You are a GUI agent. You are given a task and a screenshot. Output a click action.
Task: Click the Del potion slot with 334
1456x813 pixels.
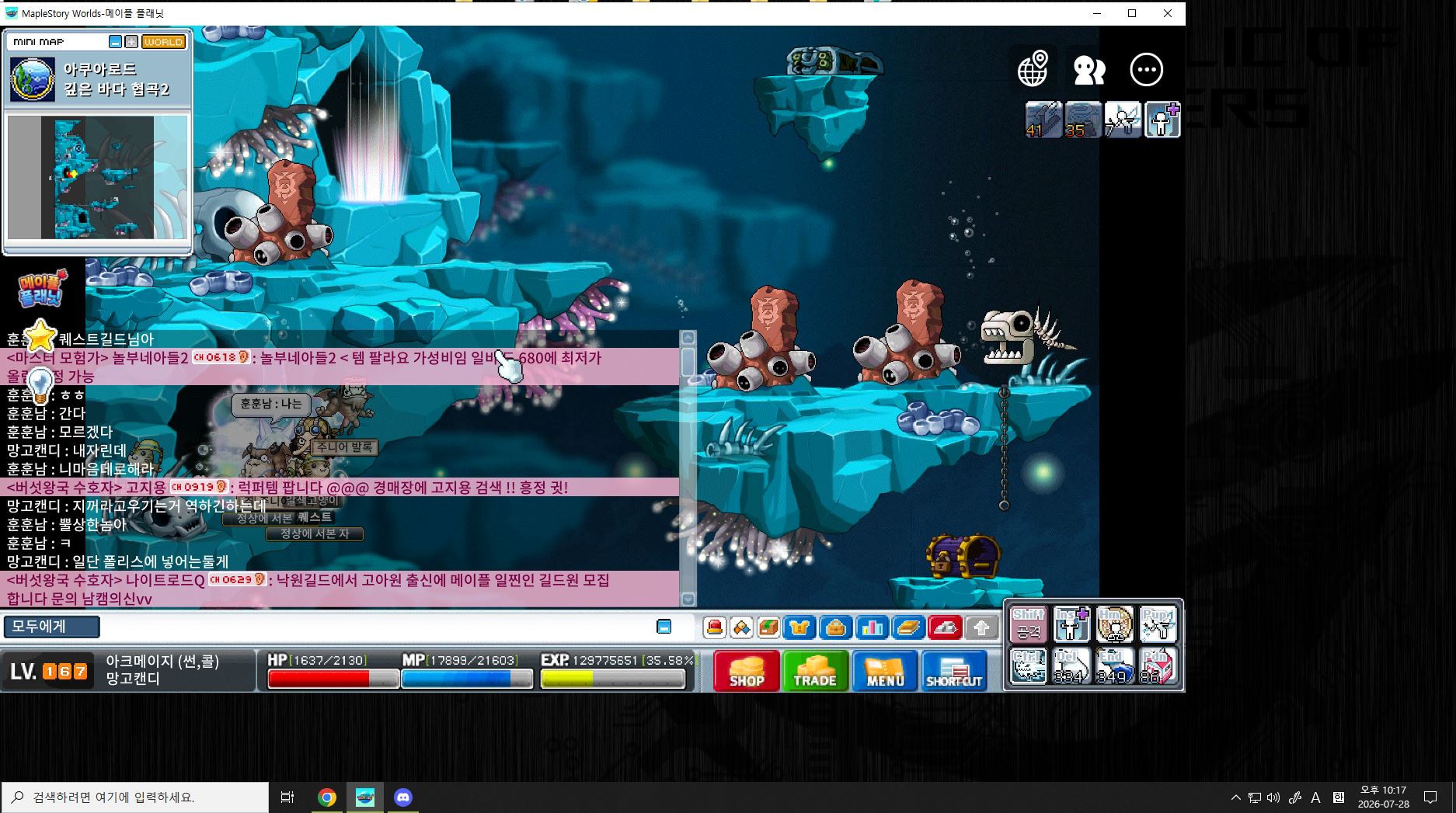1071,666
